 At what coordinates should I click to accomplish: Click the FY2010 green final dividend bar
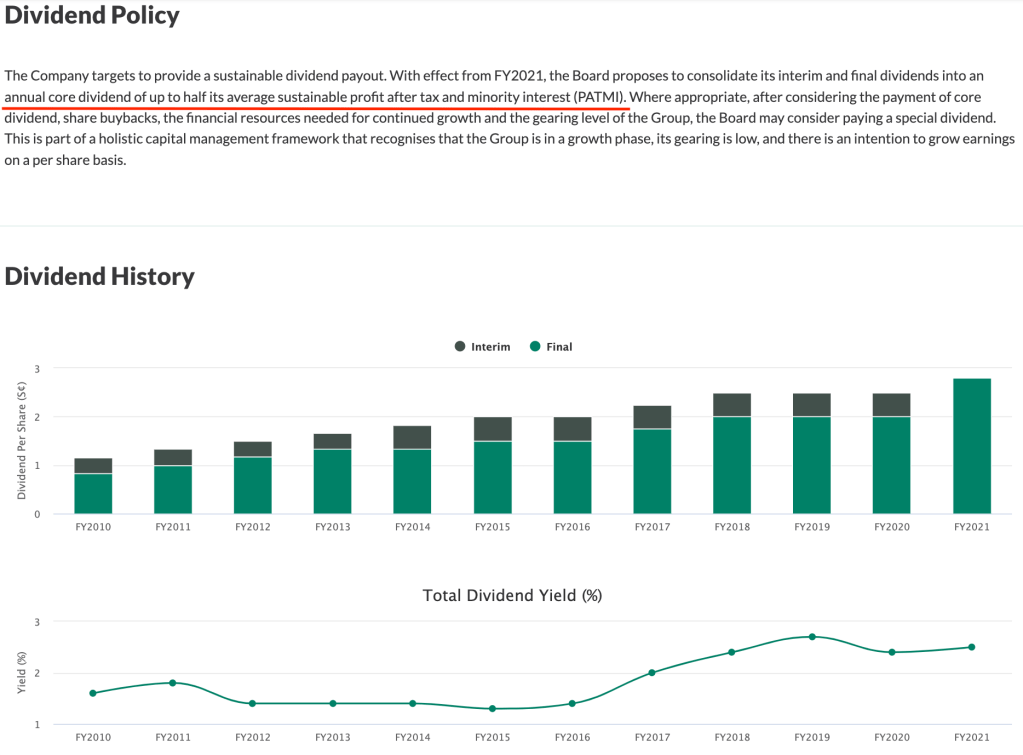[x=93, y=493]
